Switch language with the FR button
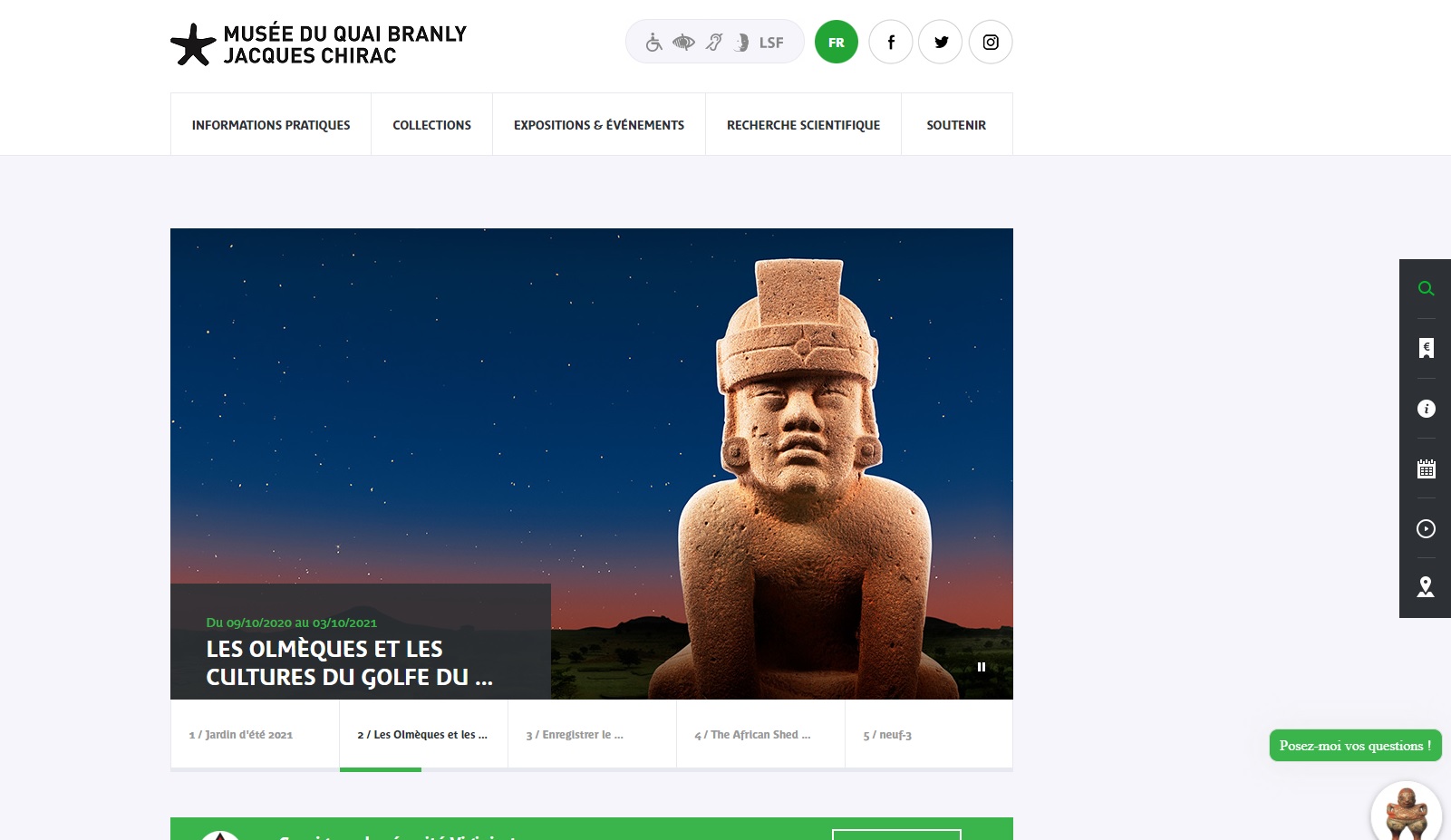The image size is (1451, 840). (x=837, y=42)
